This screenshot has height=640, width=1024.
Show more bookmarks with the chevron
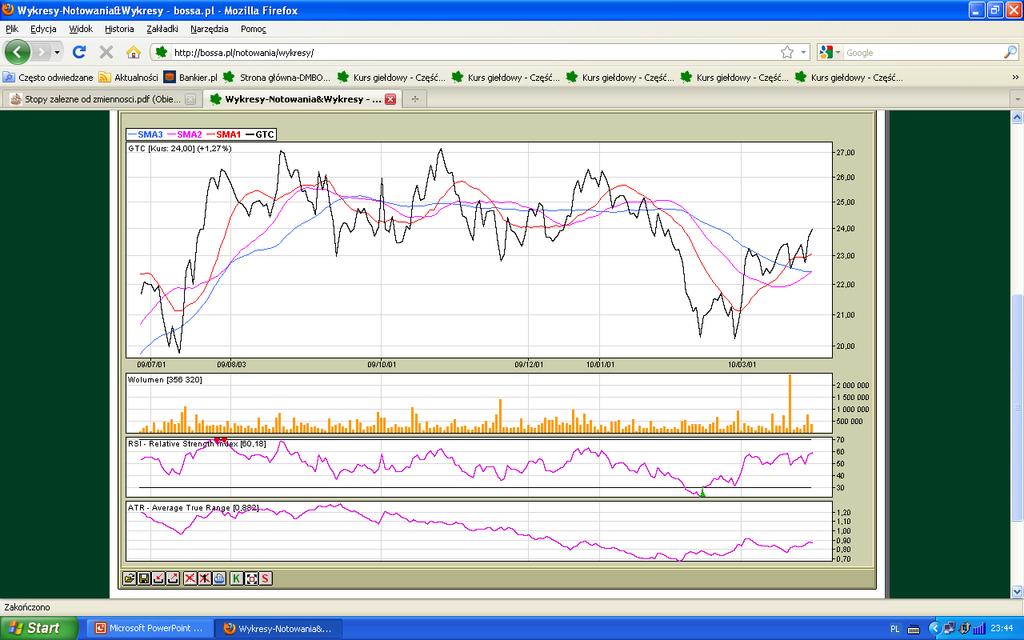click(x=1015, y=77)
